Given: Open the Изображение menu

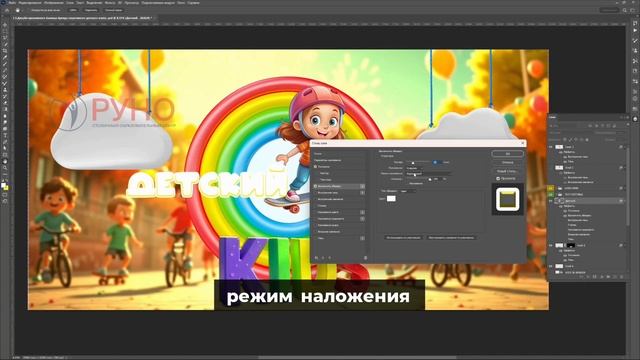Looking at the screenshot, I should 54,2.
